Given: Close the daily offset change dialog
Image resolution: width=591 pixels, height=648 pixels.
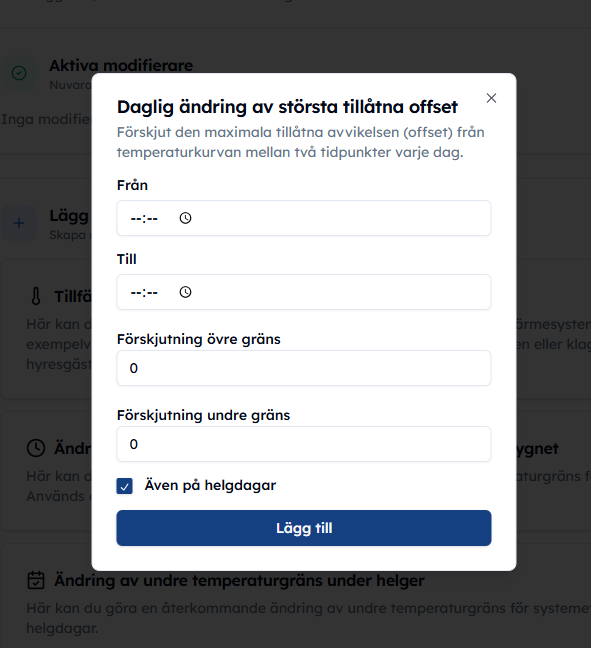Looking at the screenshot, I should (491, 98).
